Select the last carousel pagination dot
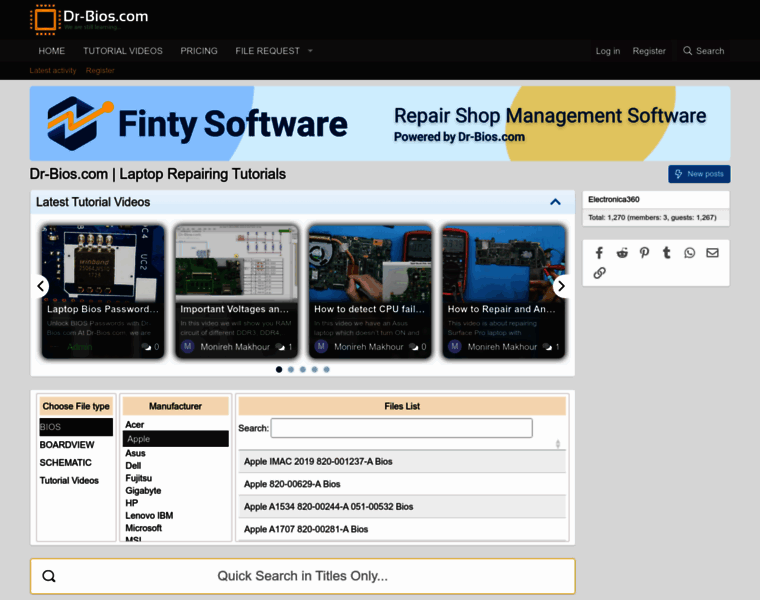Viewport: 760px width, 600px height. click(326, 369)
